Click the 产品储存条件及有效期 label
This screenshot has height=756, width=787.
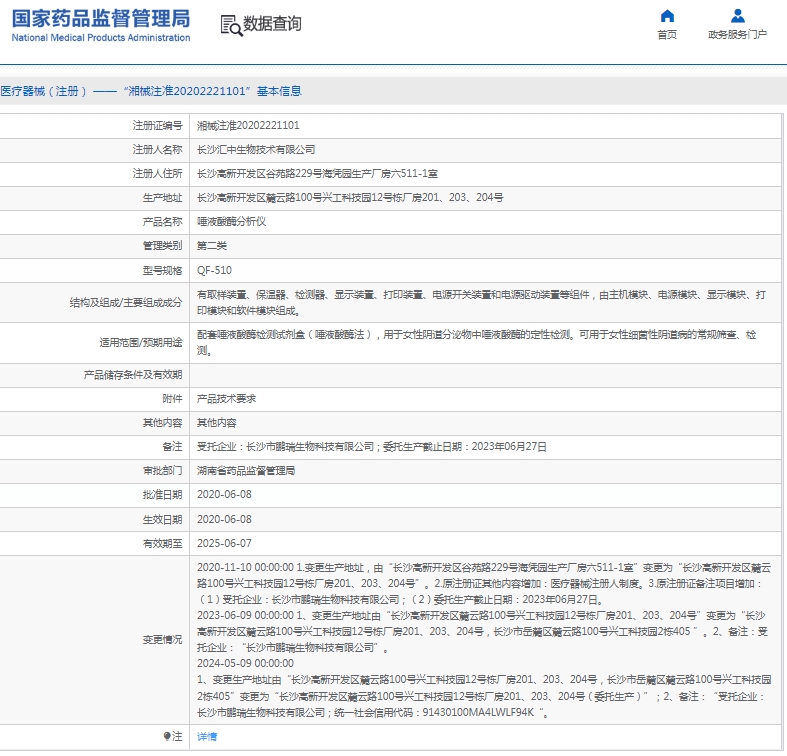tap(133, 375)
